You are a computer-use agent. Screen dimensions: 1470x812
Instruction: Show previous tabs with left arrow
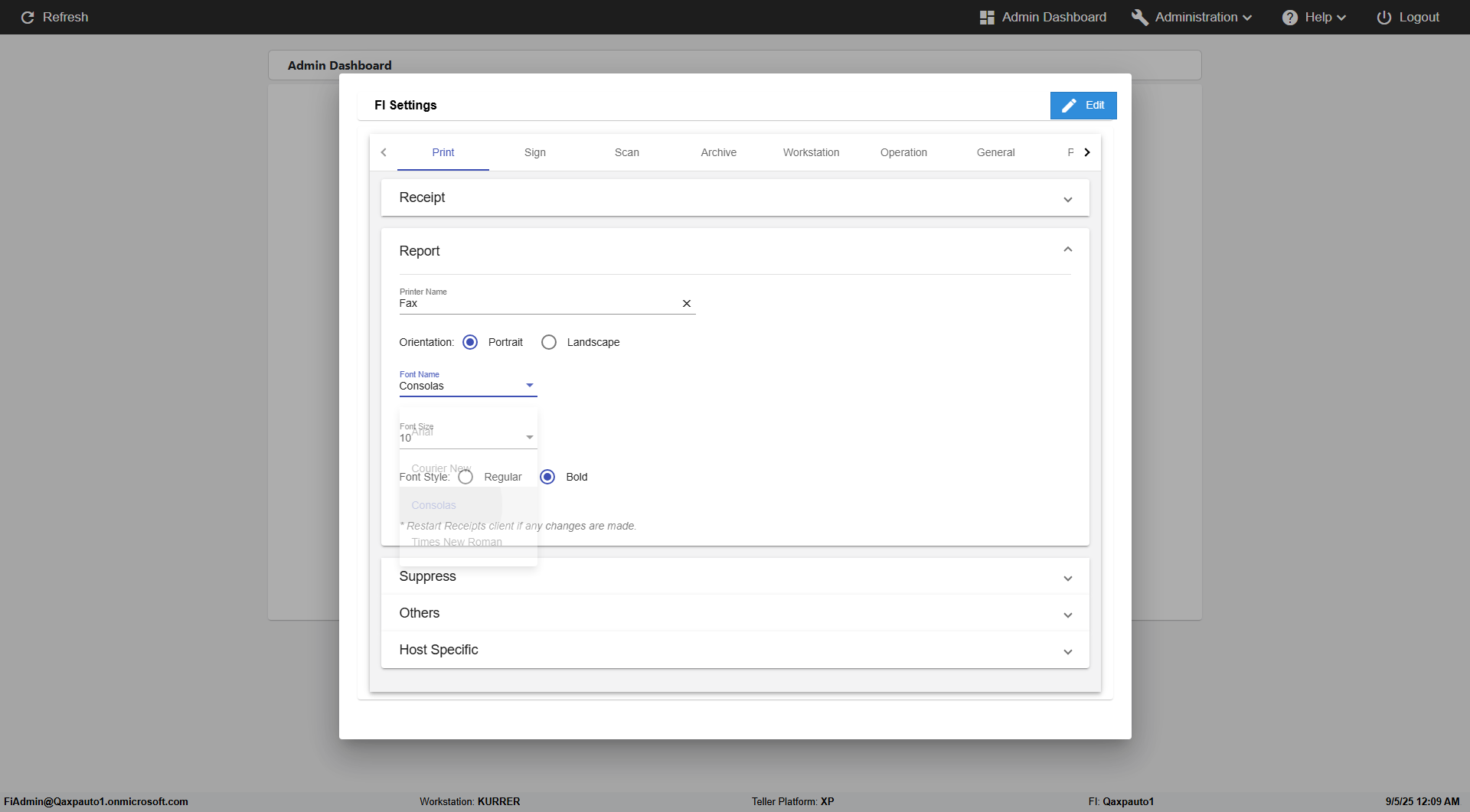click(384, 152)
